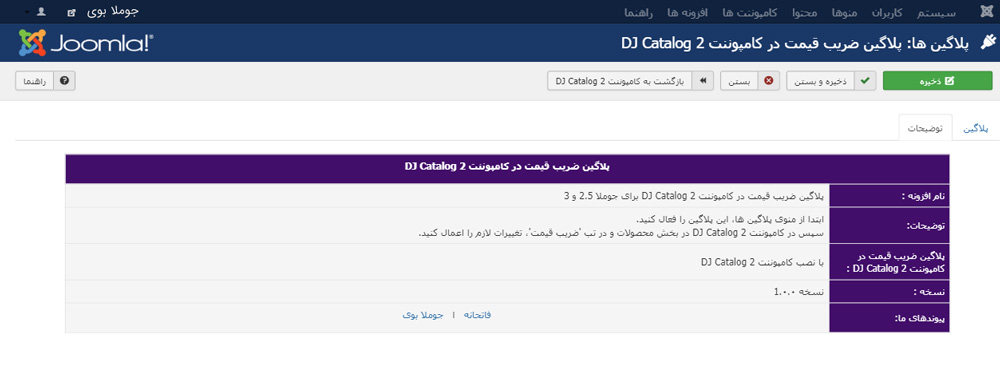
Task: Click the page title پلاگین ها heading
Action: click(795, 43)
